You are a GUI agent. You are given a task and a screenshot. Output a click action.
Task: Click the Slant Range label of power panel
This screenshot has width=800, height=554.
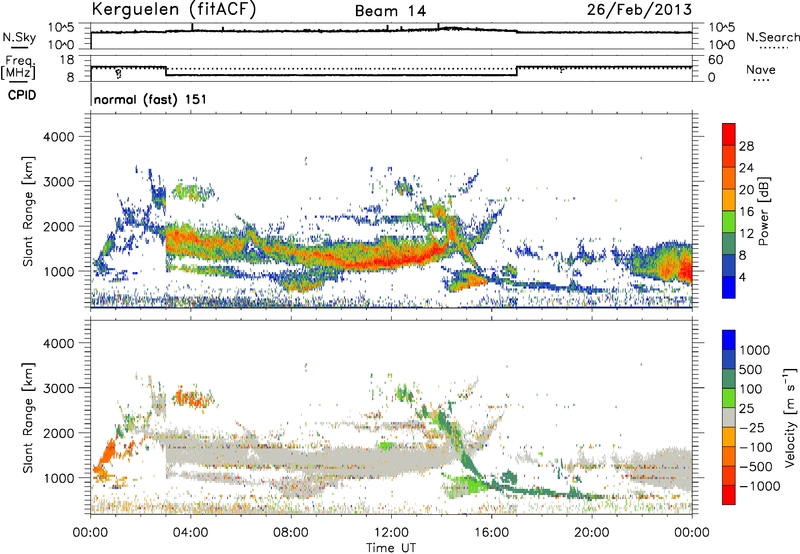[x=28, y=211]
